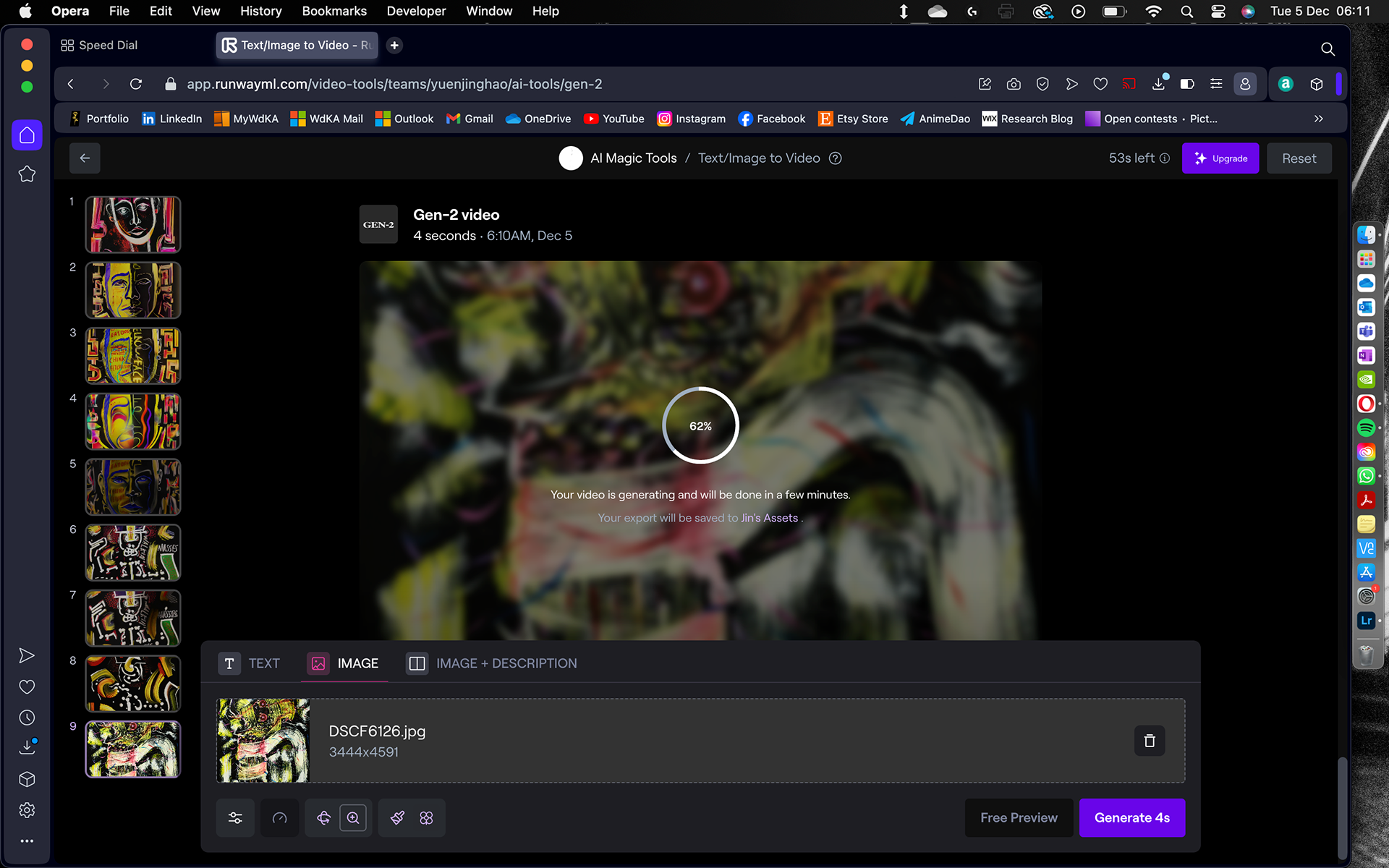
Task: Click the Free Preview button
Action: [x=1019, y=818]
